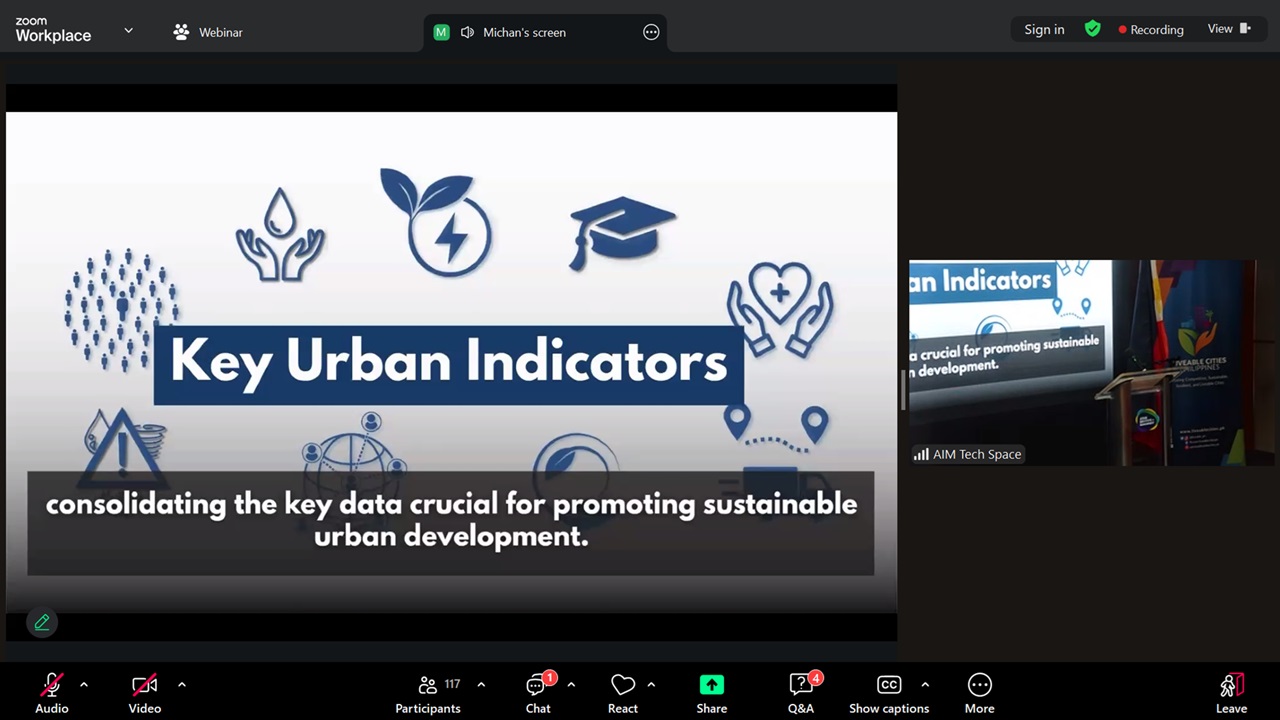Open the Participants panel
This screenshot has height=720, width=1280.
coord(428,693)
